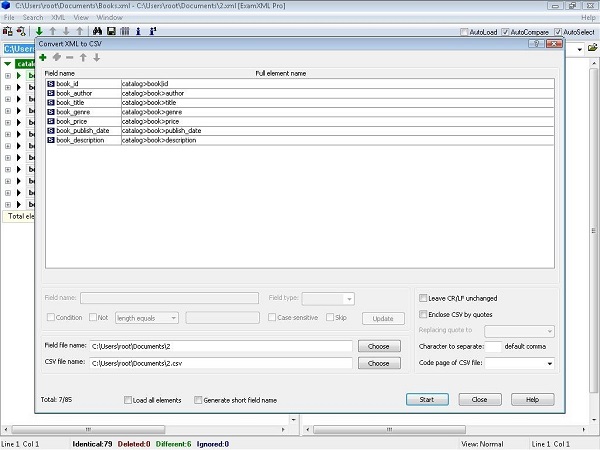Select the book_description field row

pos(300,140)
